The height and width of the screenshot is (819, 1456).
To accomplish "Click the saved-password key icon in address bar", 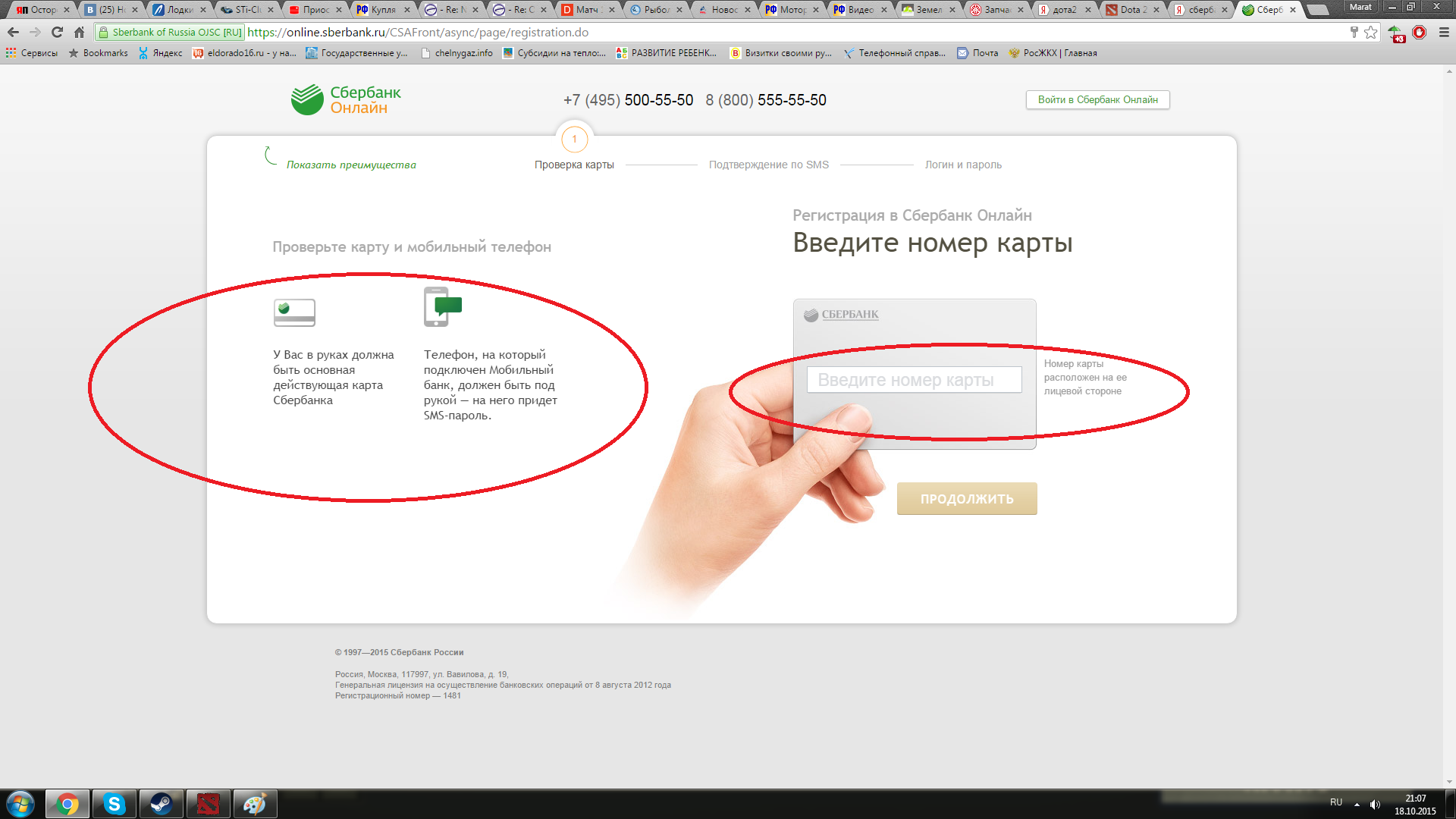I will (1354, 33).
